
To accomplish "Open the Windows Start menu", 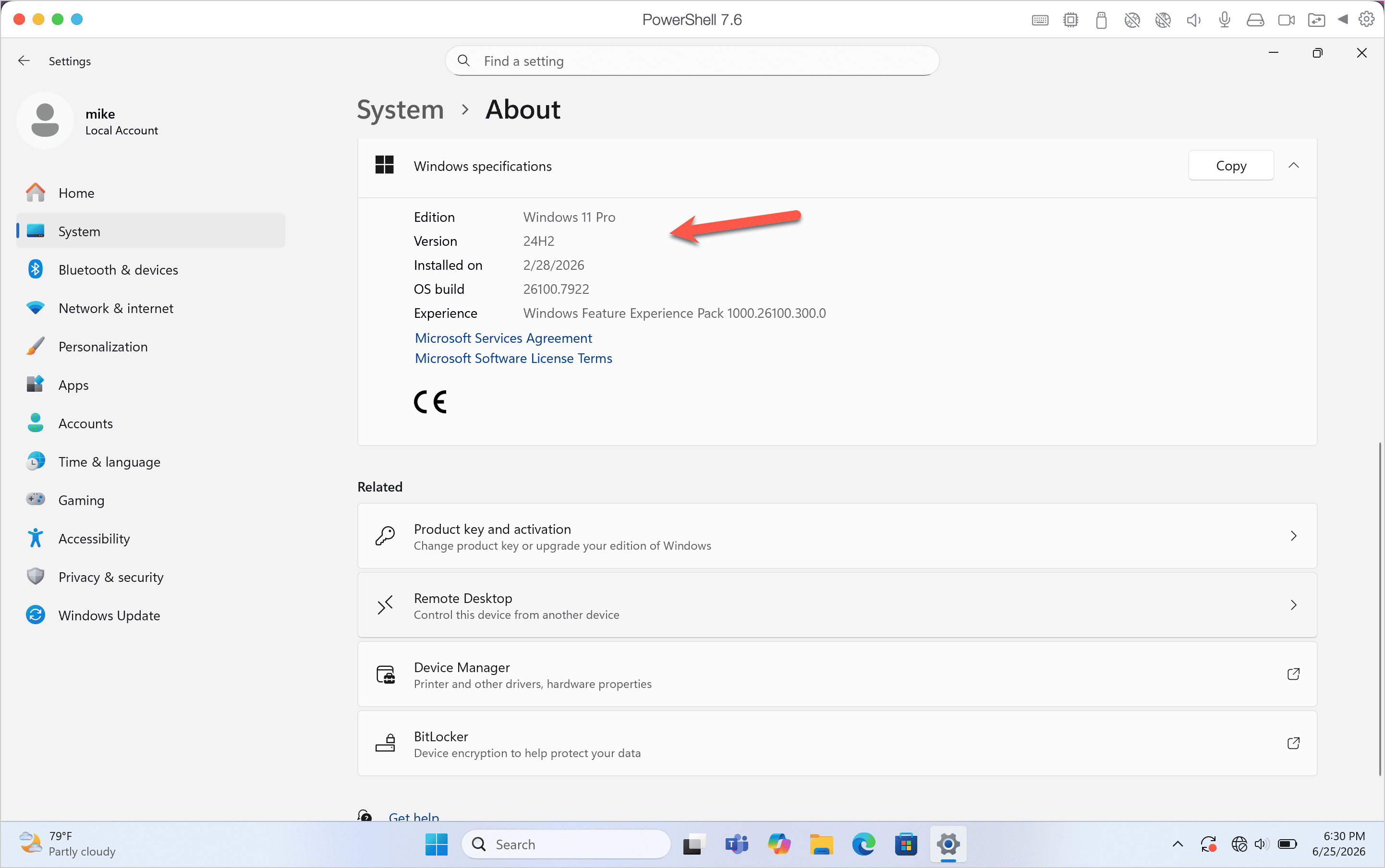I will click(436, 844).
